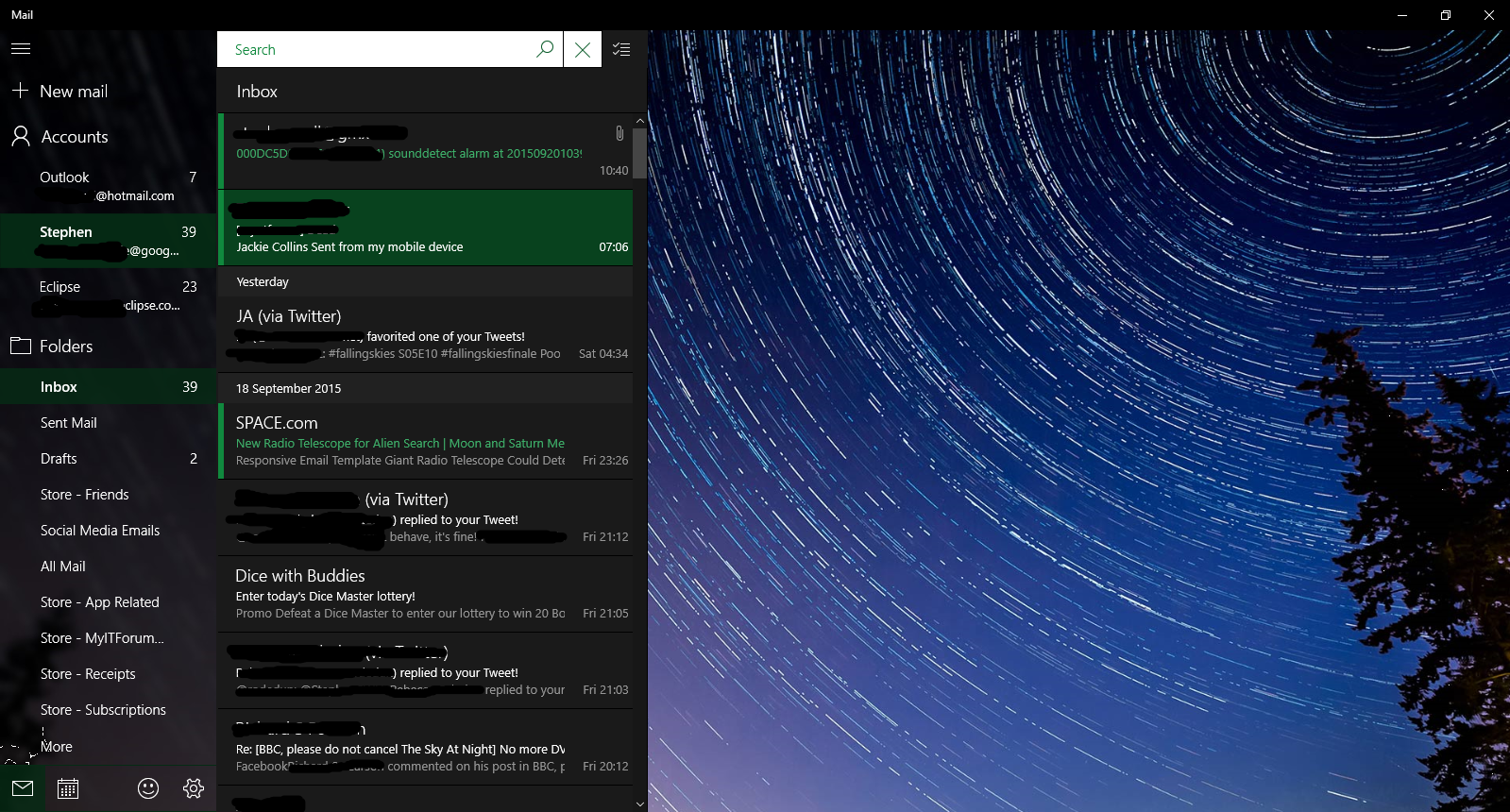This screenshot has width=1510, height=812.
Task: Click the attachment paperclip on sounddetect email
Action: [619, 133]
